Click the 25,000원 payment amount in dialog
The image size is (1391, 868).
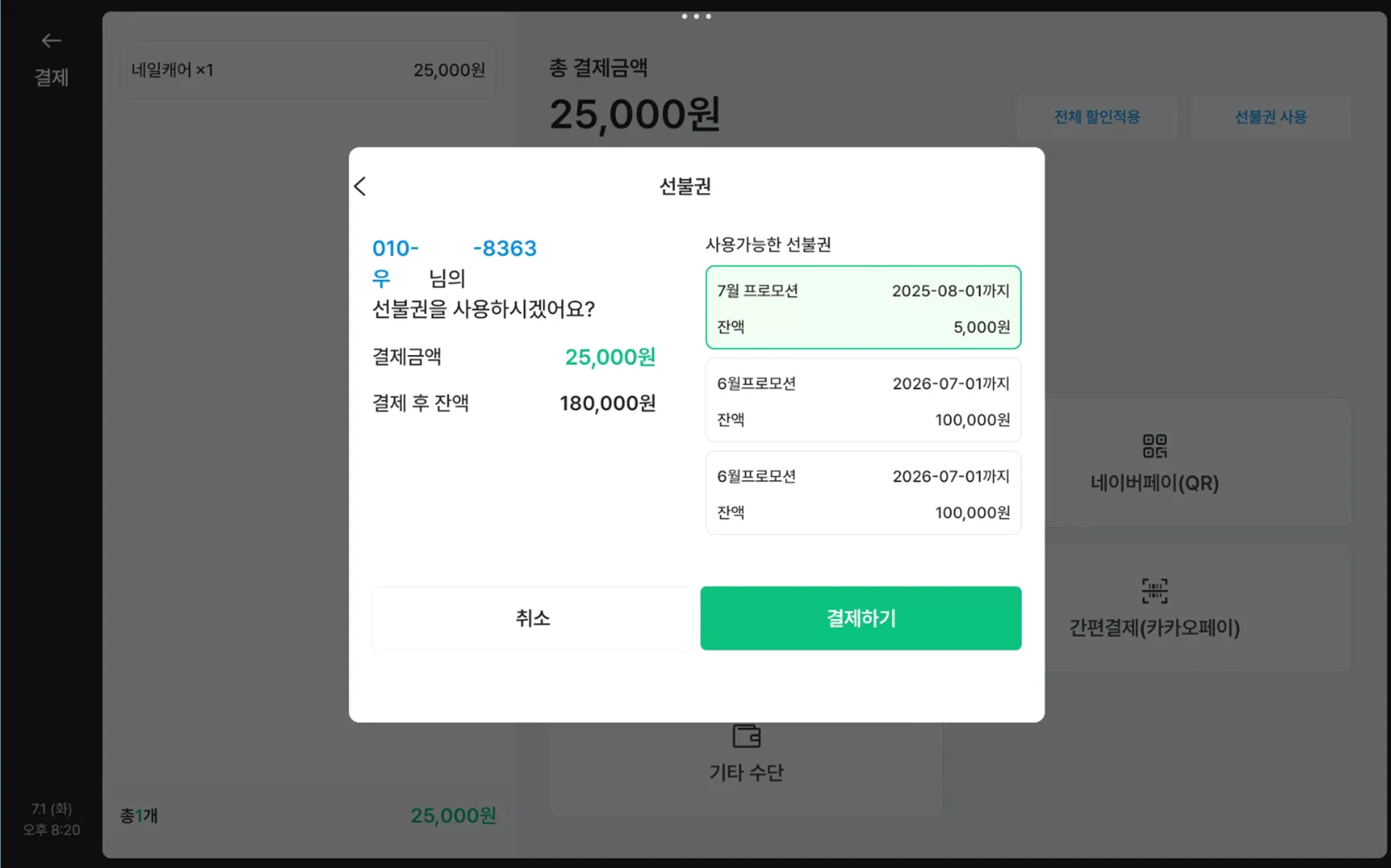pyautogui.click(x=610, y=357)
